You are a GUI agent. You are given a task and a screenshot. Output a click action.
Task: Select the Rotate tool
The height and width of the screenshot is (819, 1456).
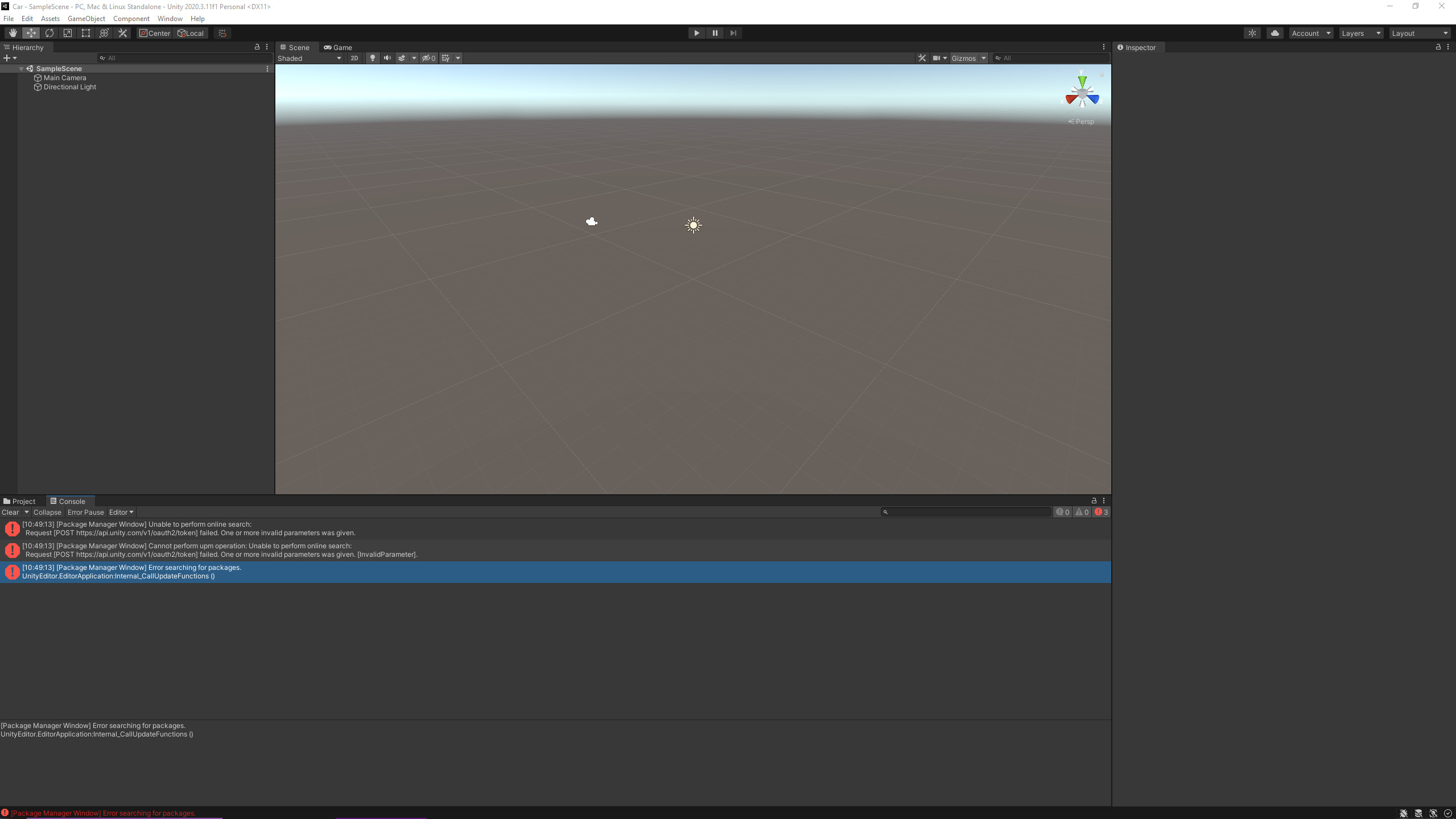click(x=50, y=33)
